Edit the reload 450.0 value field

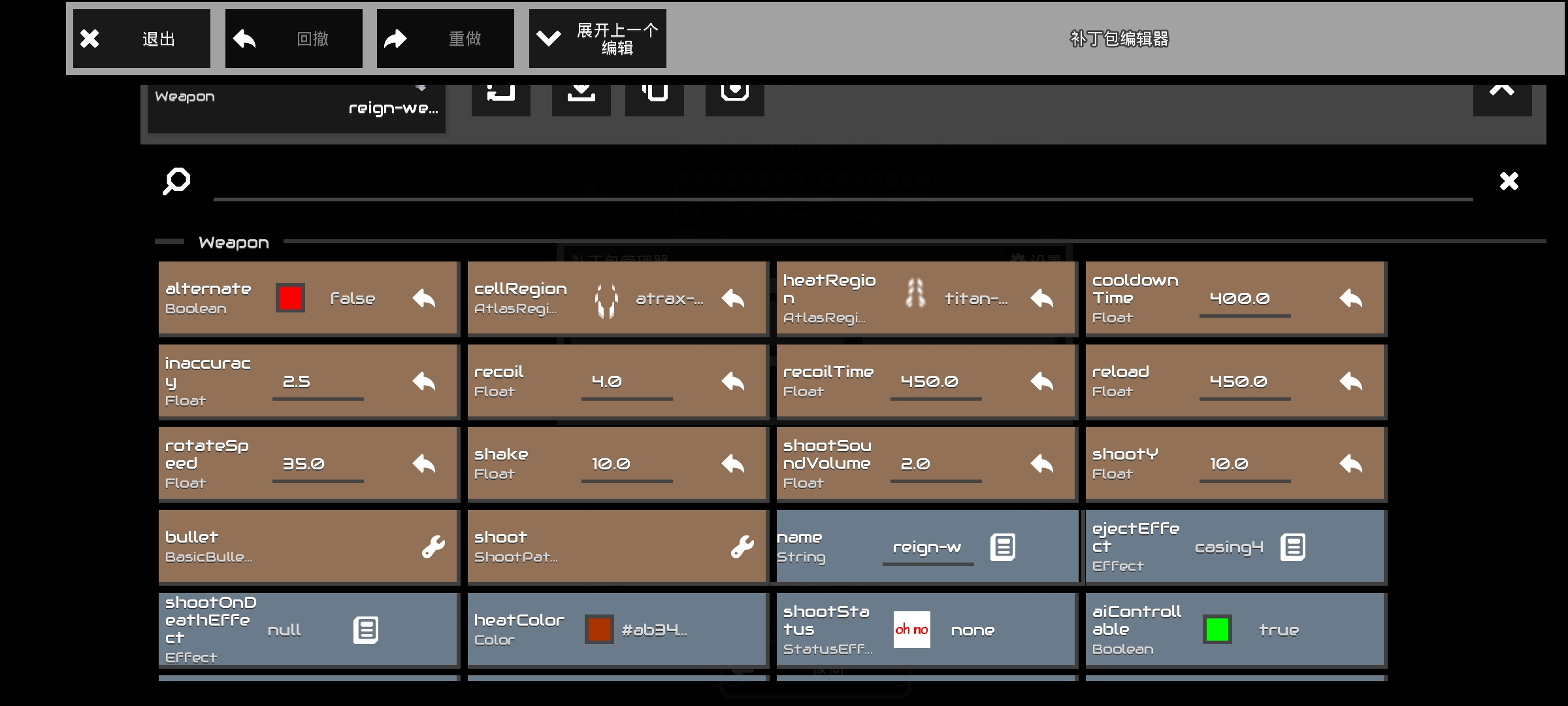(x=1245, y=382)
